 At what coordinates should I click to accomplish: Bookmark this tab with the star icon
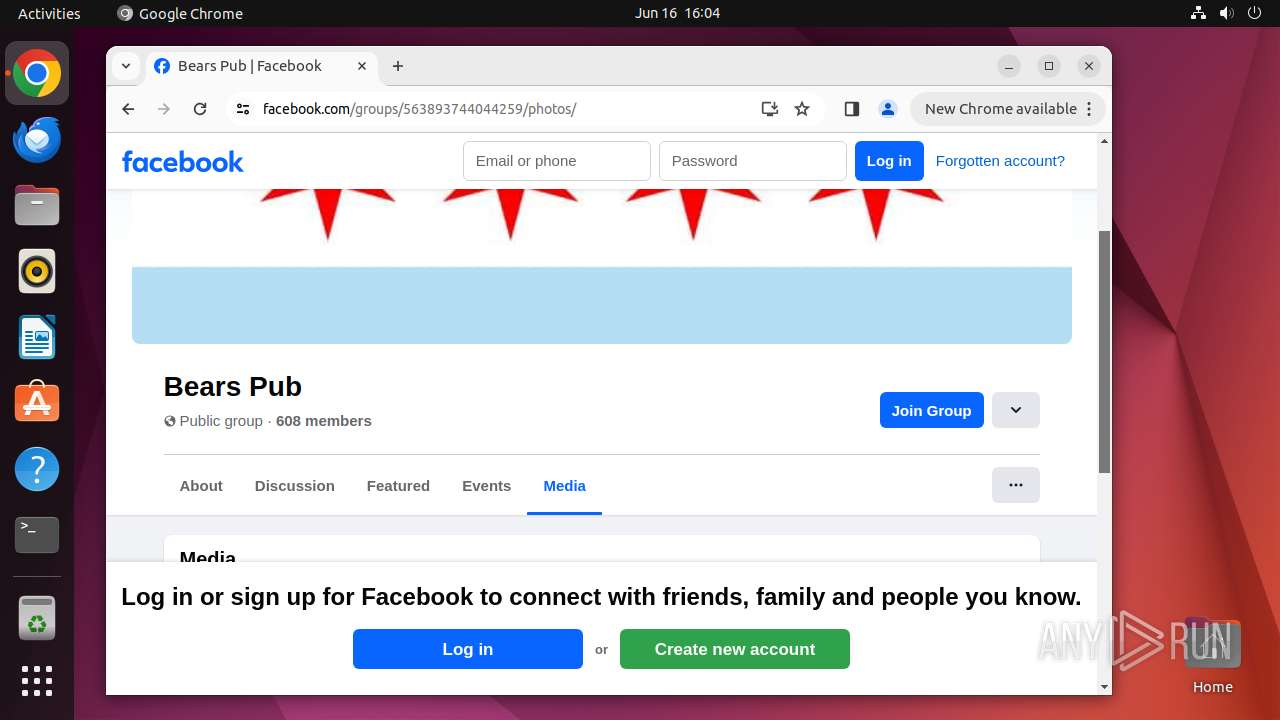[x=802, y=109]
